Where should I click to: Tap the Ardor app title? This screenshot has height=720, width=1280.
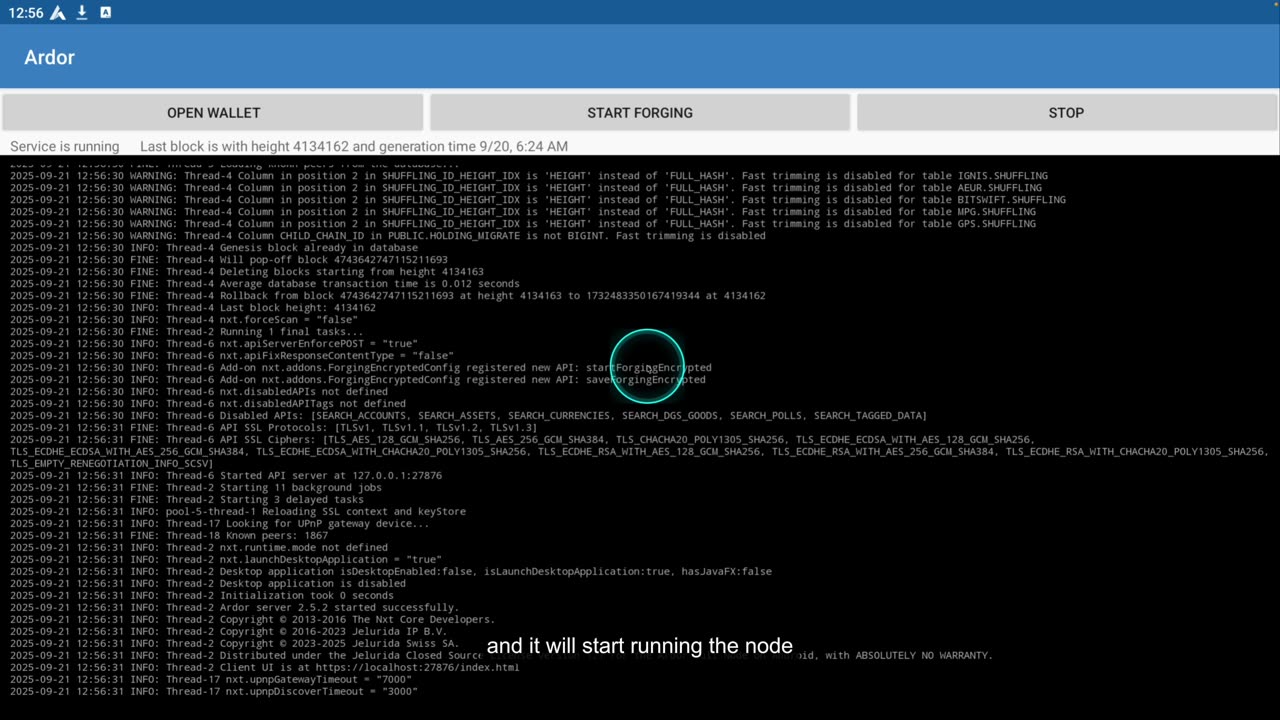pyautogui.click(x=49, y=57)
